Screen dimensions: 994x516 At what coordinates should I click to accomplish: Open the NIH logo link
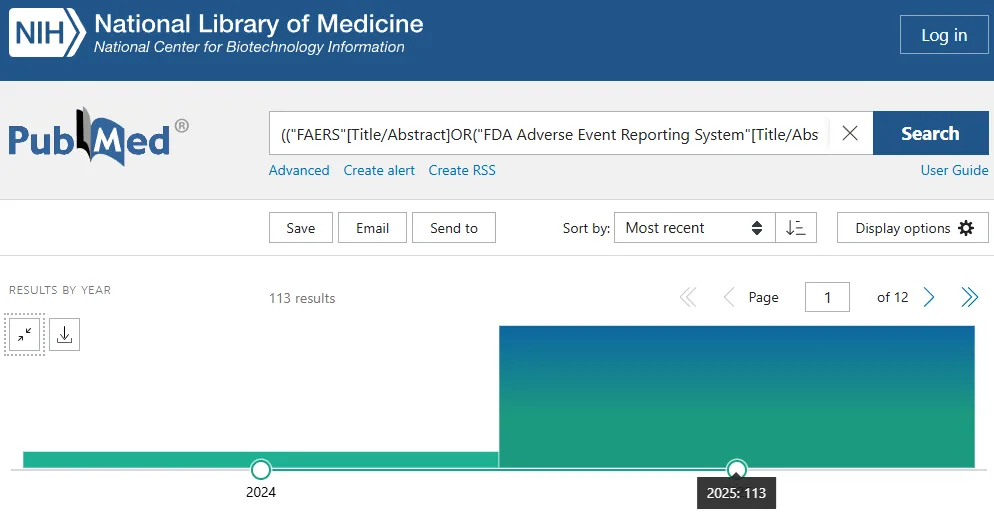47,32
